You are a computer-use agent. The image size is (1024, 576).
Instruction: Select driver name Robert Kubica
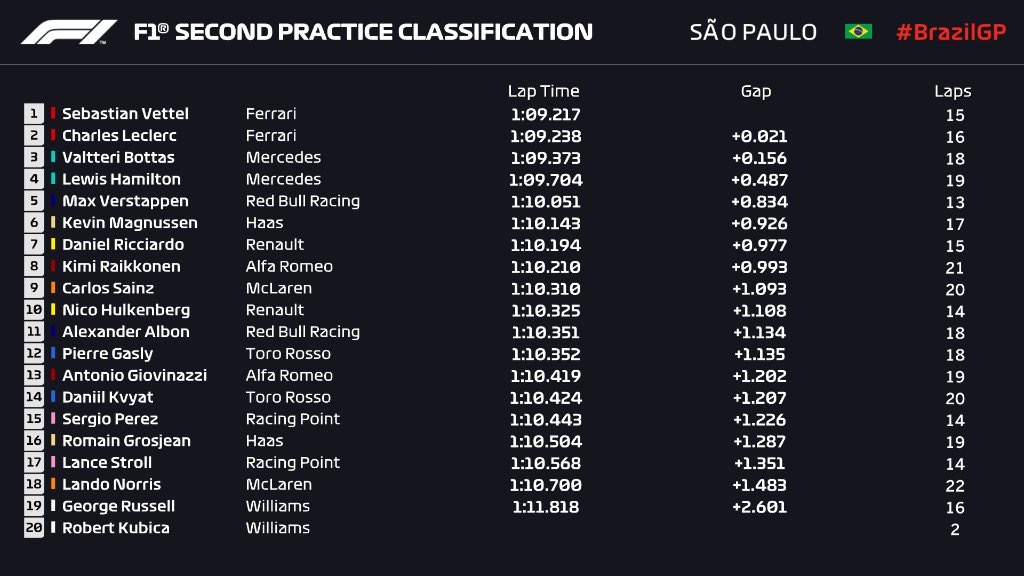116,528
